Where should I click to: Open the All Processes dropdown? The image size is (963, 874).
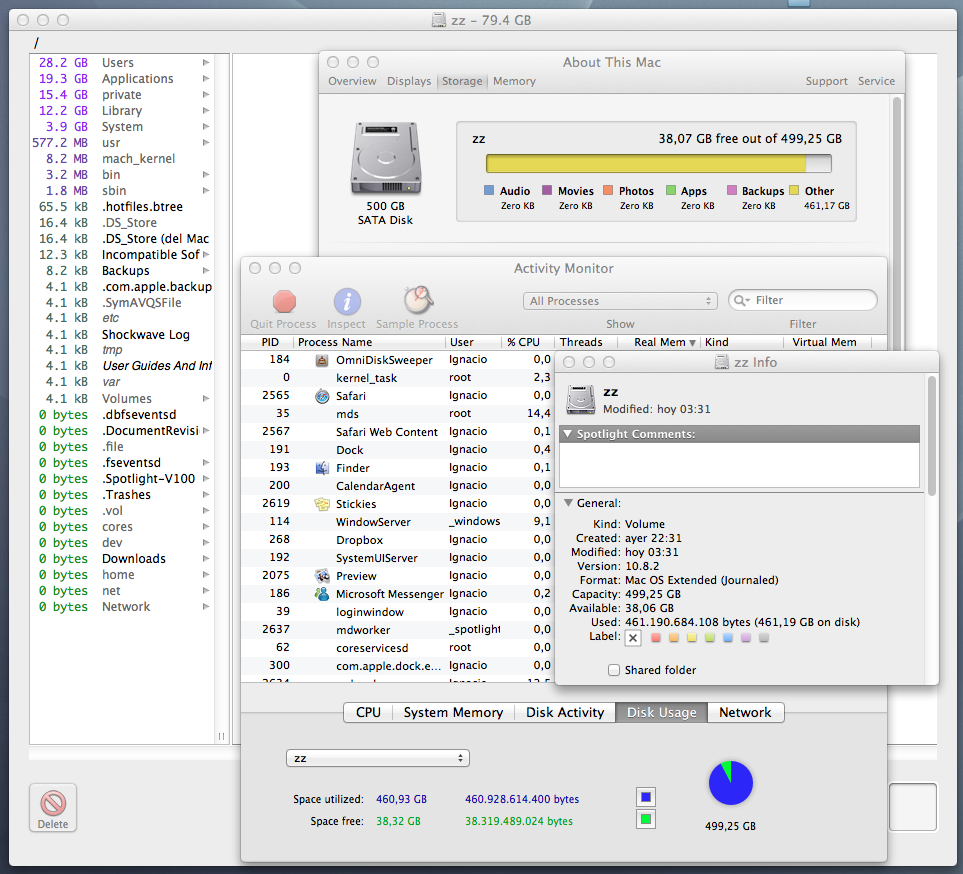coord(620,301)
